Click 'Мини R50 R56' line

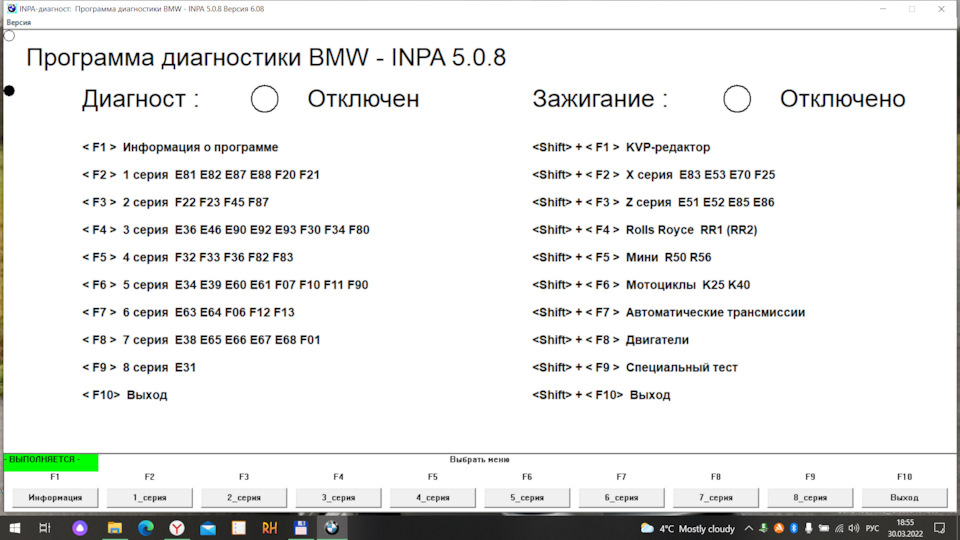621,258
